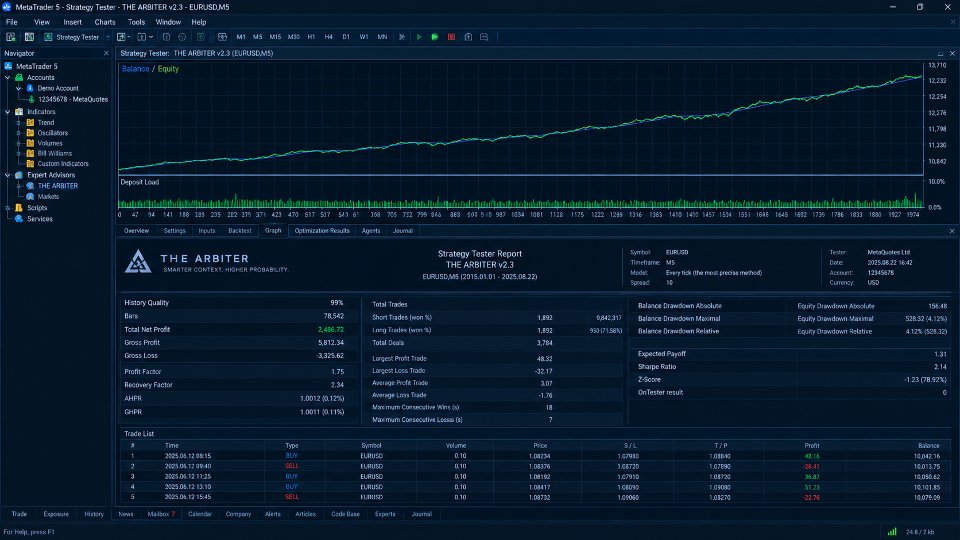Click the Indicators folder icon

click(19, 111)
